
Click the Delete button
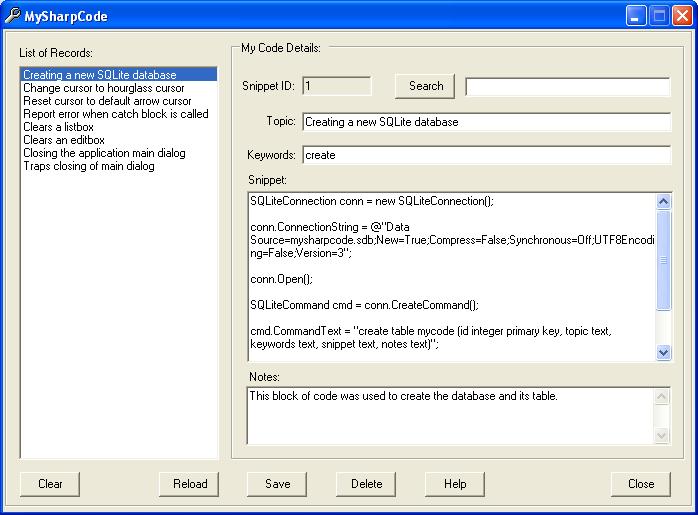pos(366,484)
